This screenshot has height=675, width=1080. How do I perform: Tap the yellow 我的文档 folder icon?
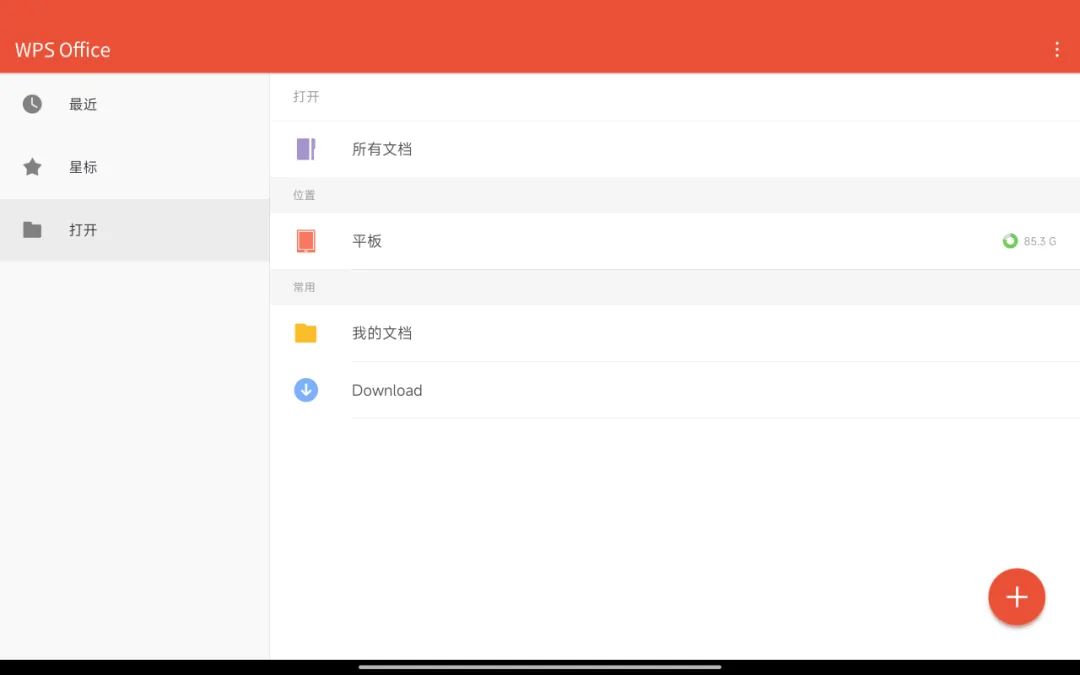(x=306, y=333)
